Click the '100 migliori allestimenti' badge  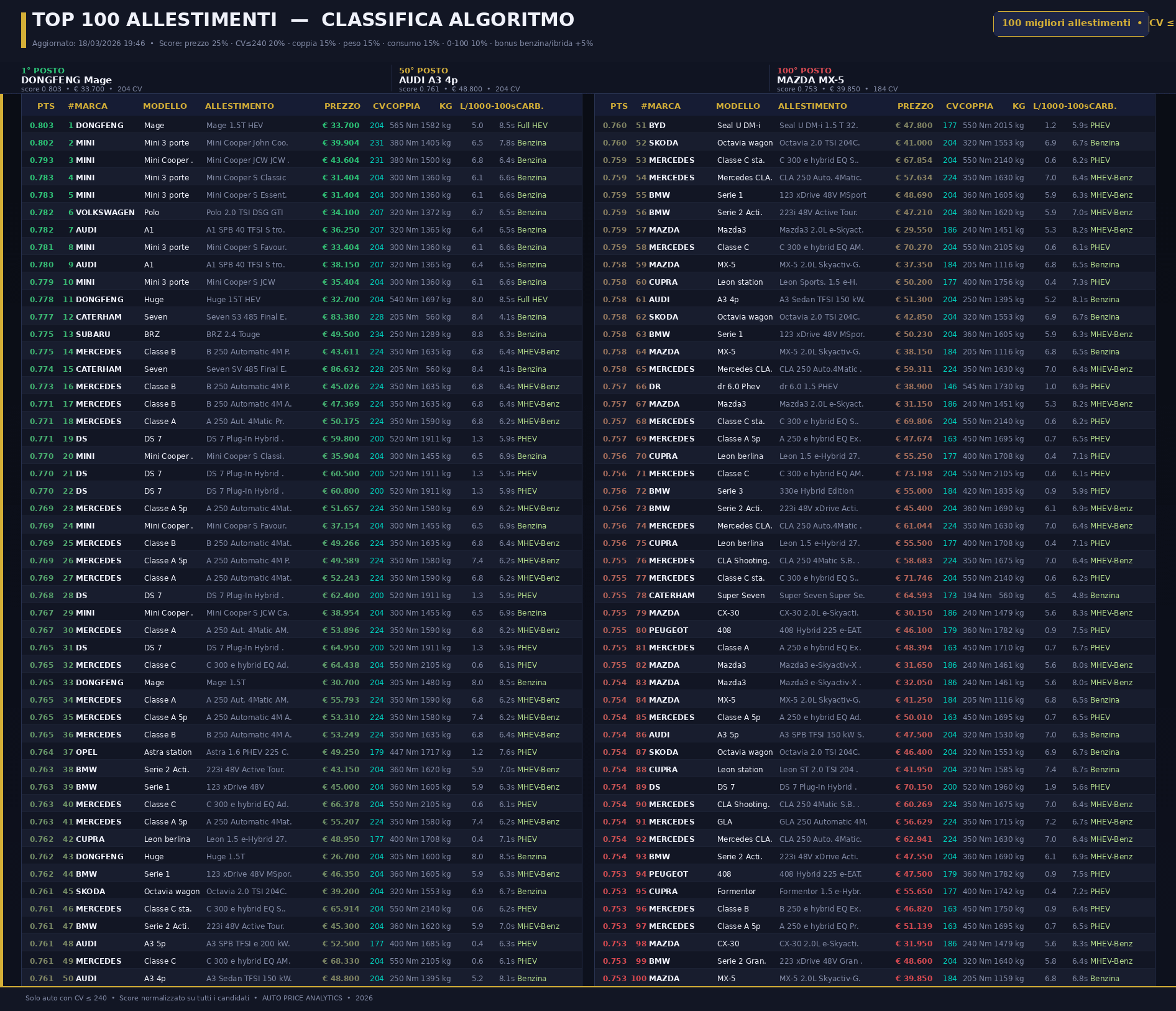coord(1070,24)
